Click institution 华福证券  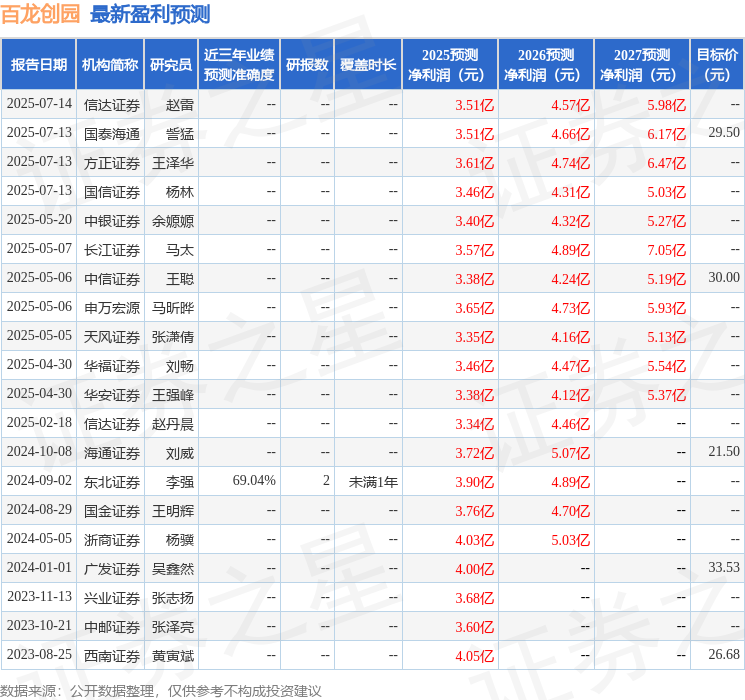pos(112,366)
